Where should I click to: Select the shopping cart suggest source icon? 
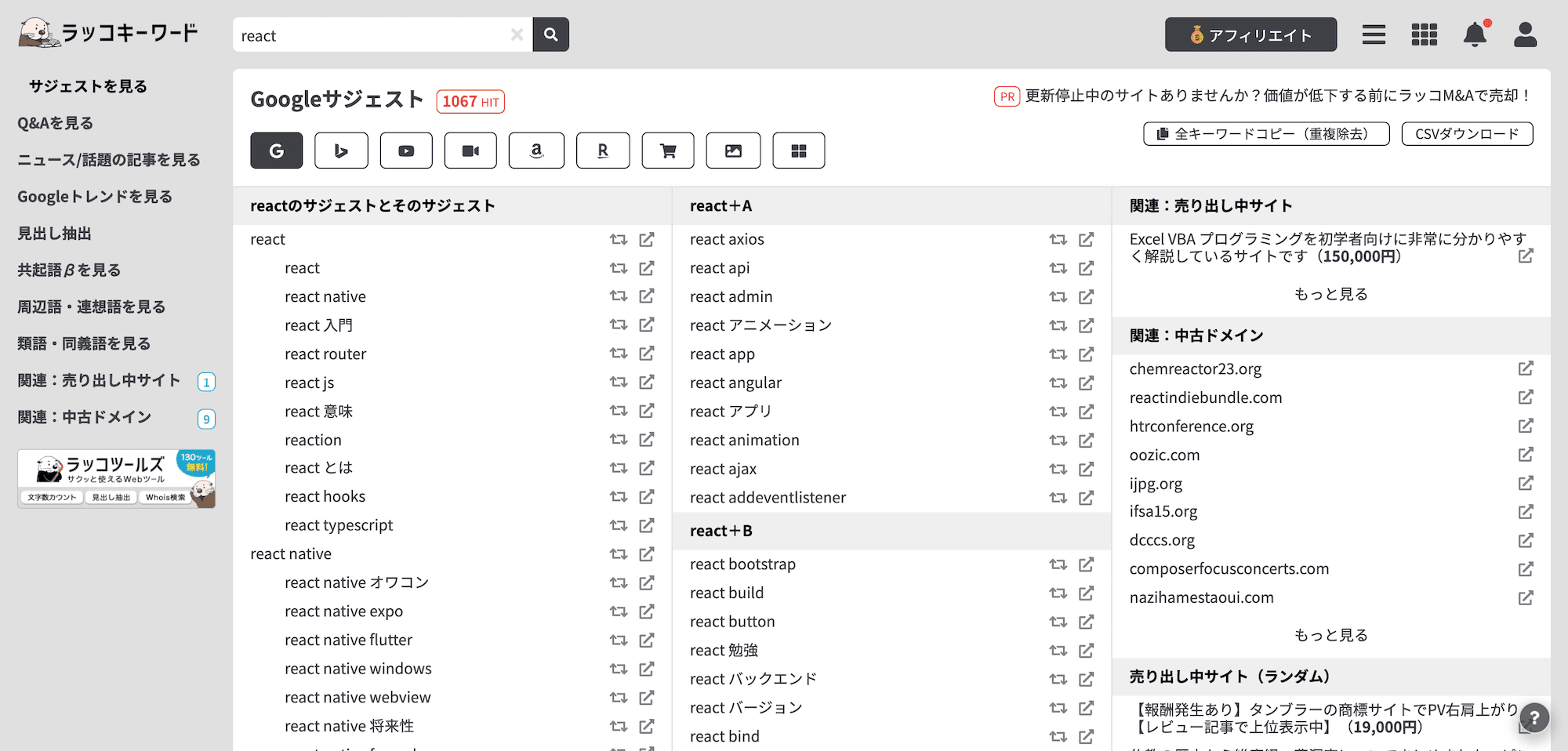(668, 151)
